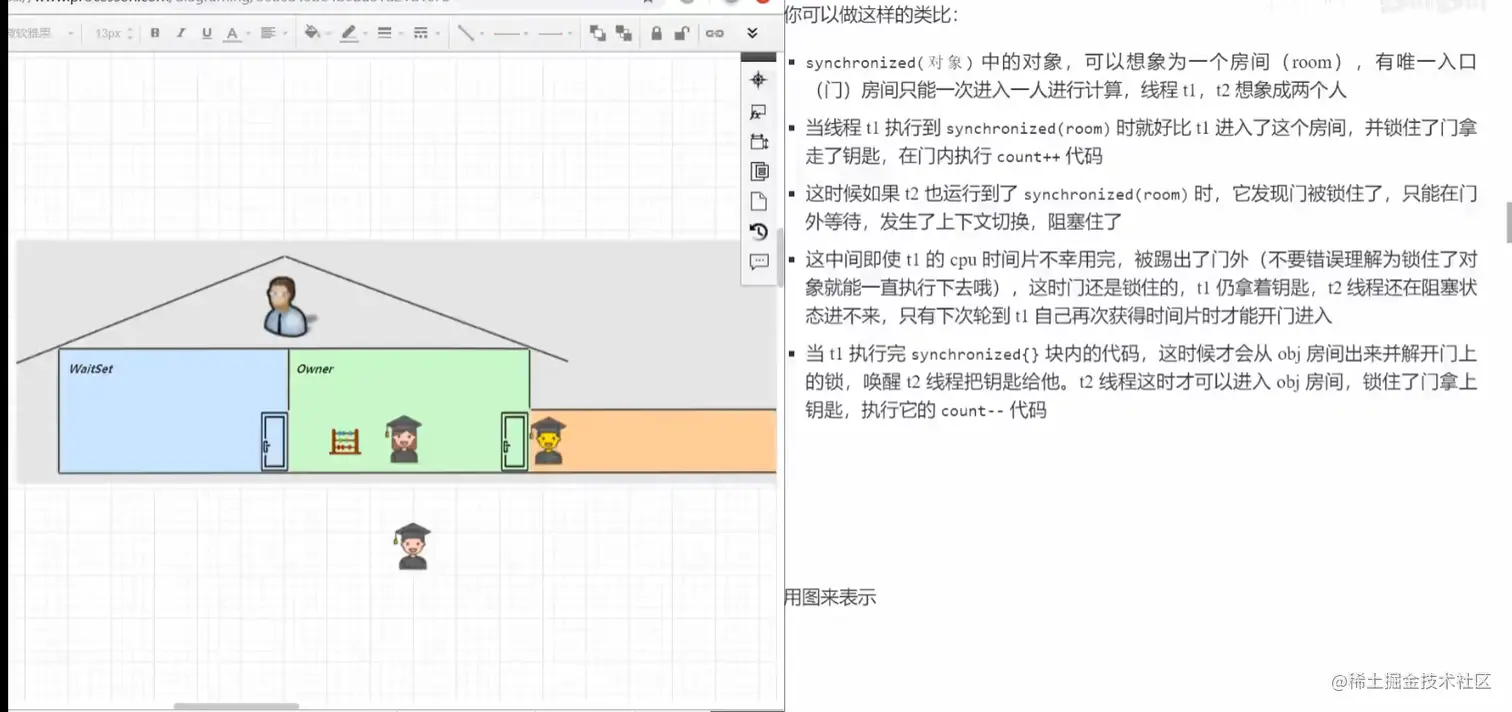Choose the connector line type
The height and width of the screenshot is (712, 1512).
tap(465, 33)
